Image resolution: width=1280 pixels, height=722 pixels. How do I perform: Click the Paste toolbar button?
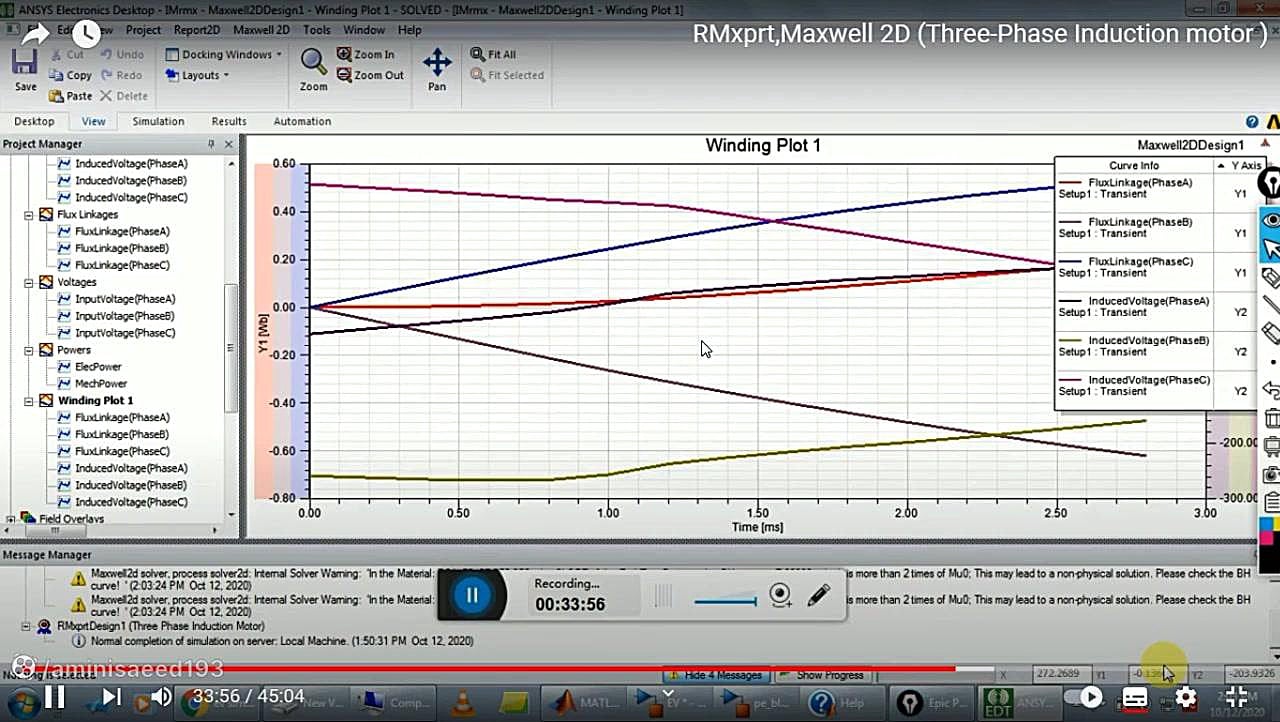click(x=70, y=96)
